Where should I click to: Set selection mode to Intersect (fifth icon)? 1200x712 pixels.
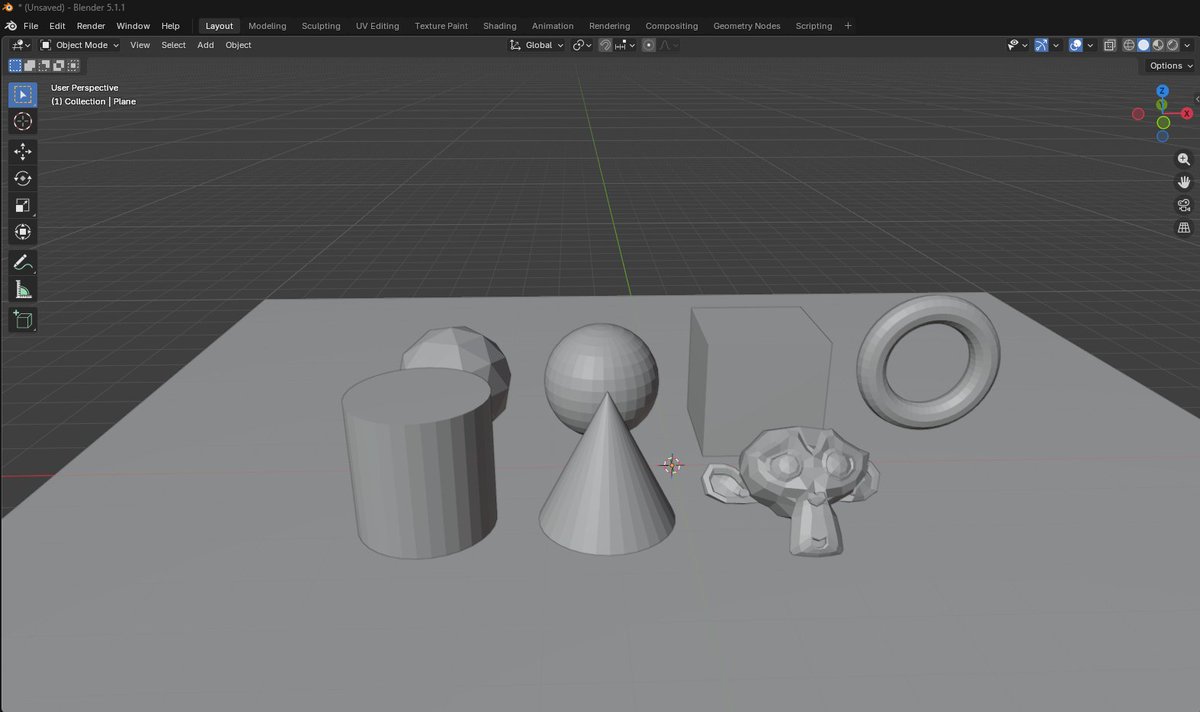click(73, 66)
